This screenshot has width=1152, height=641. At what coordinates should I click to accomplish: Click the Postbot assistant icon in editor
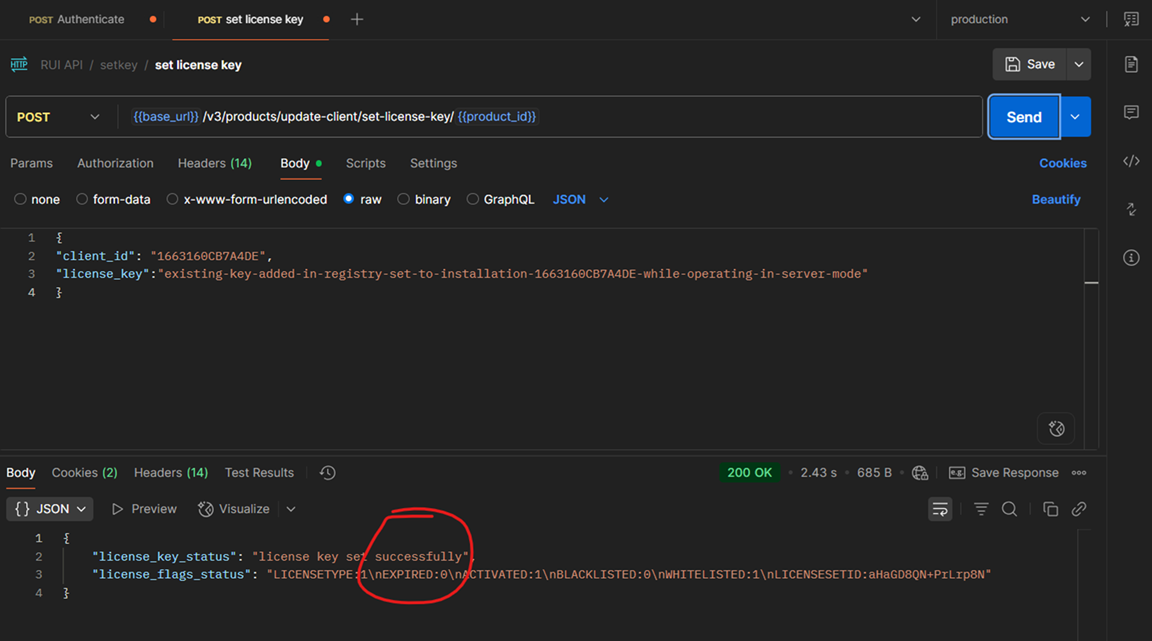click(x=1056, y=429)
